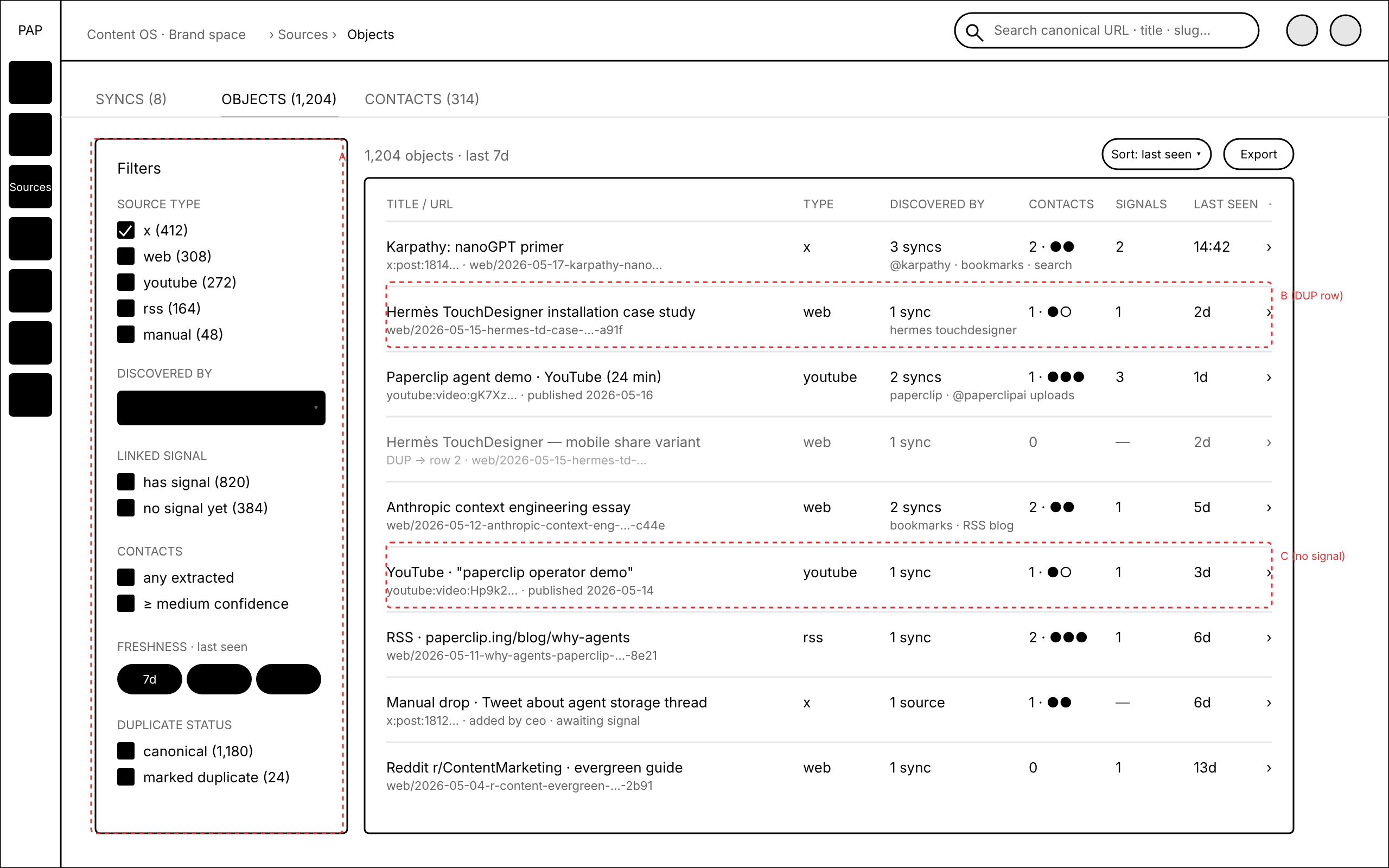Focus the Search canonical URL field

coord(1106,30)
